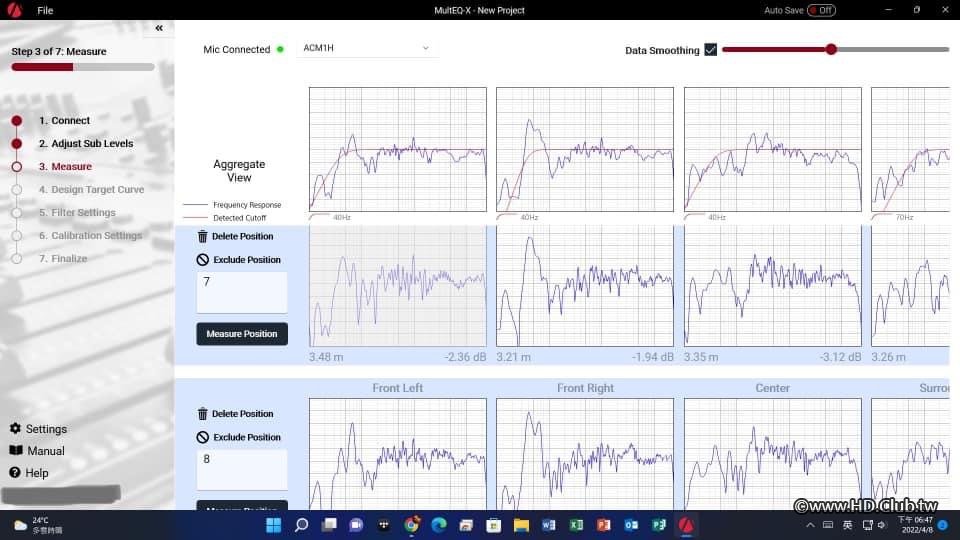Click Exclude Position label for position 7

point(247,260)
